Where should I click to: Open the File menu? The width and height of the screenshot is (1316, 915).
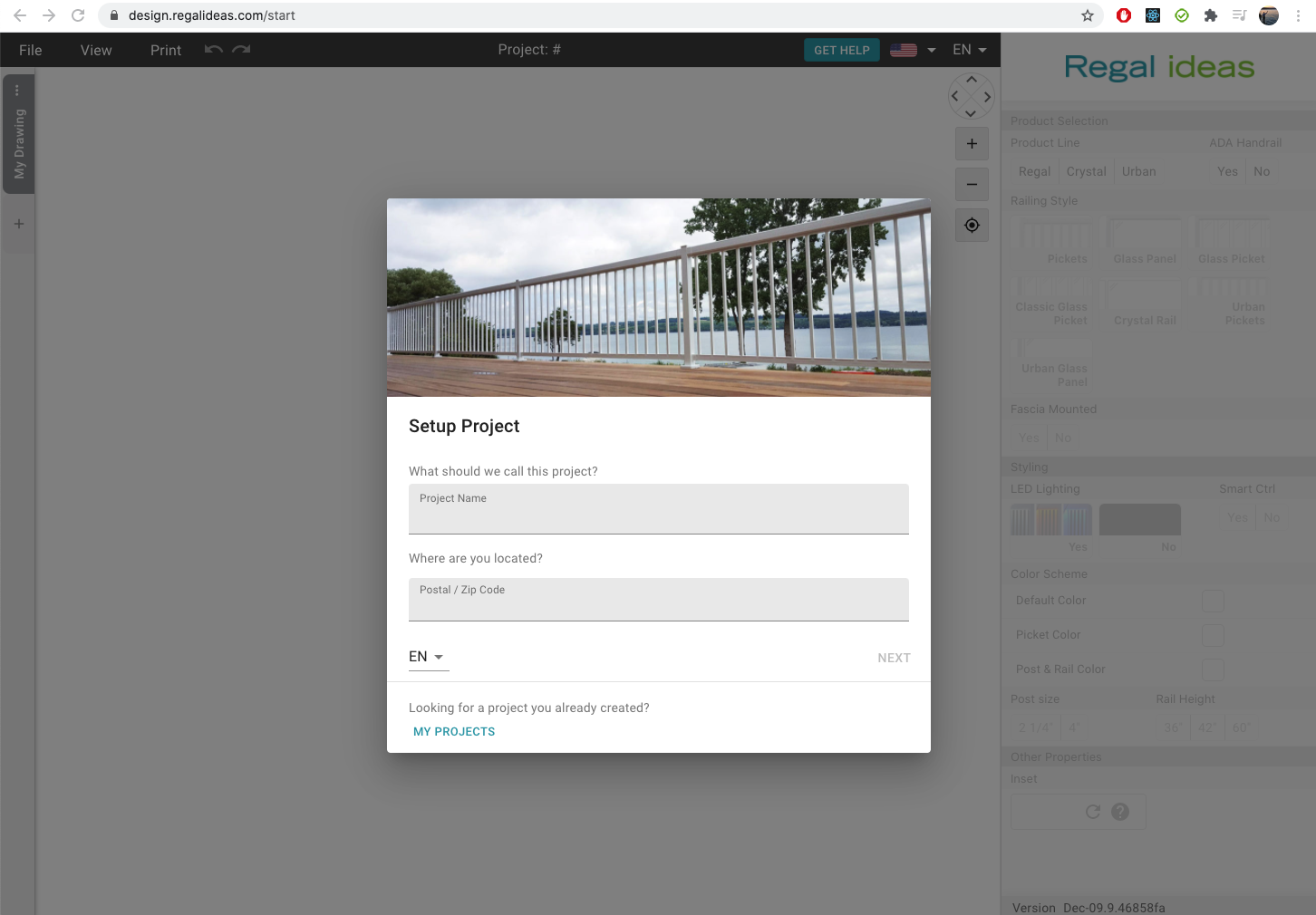pyautogui.click(x=31, y=50)
